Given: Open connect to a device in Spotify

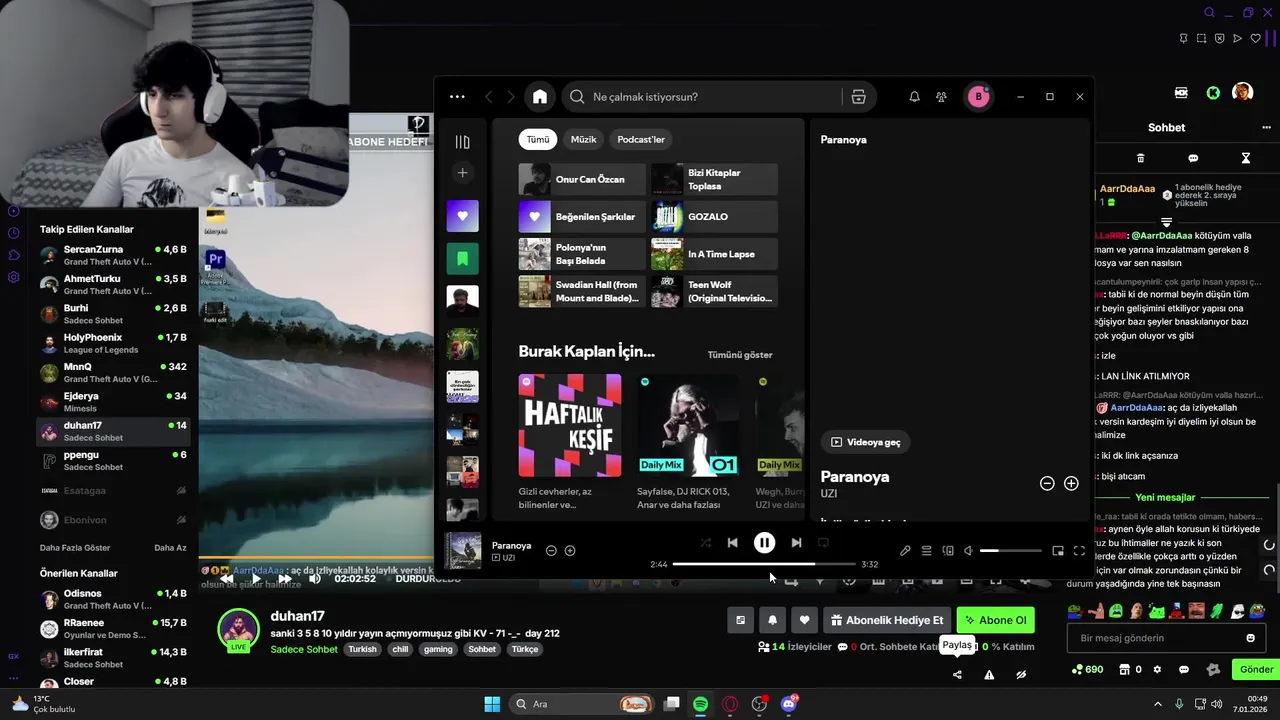Looking at the screenshot, I should pyautogui.click(x=948, y=550).
